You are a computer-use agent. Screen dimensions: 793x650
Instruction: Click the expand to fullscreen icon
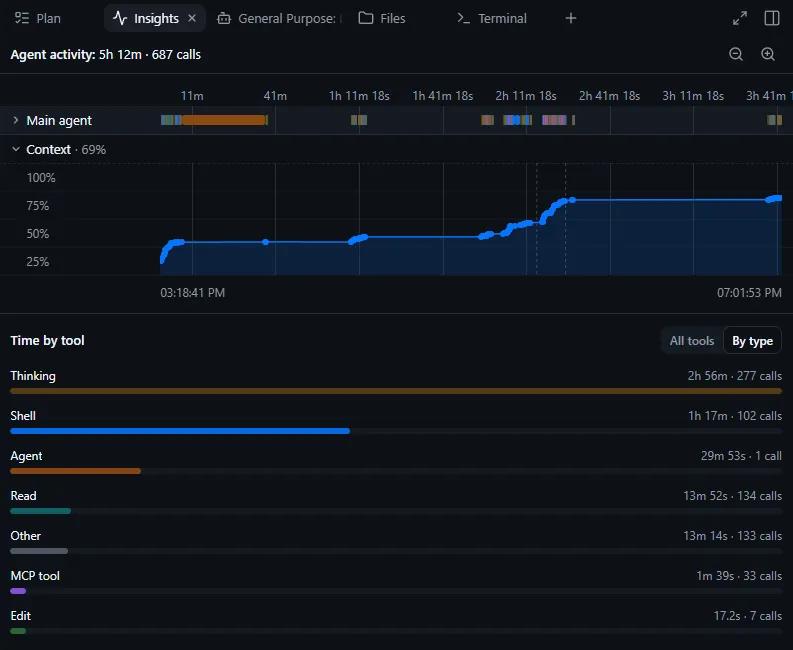[740, 19]
